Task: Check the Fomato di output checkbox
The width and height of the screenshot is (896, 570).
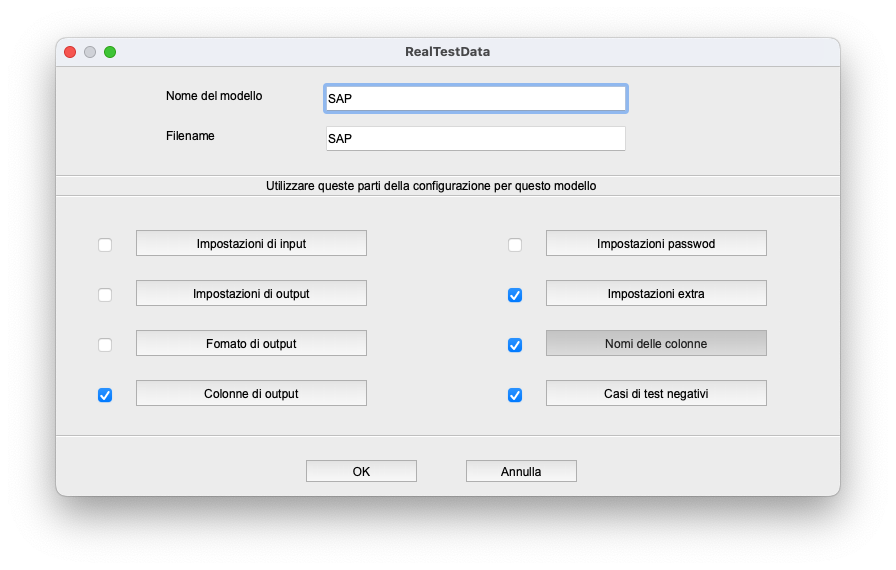Action: click(x=105, y=345)
